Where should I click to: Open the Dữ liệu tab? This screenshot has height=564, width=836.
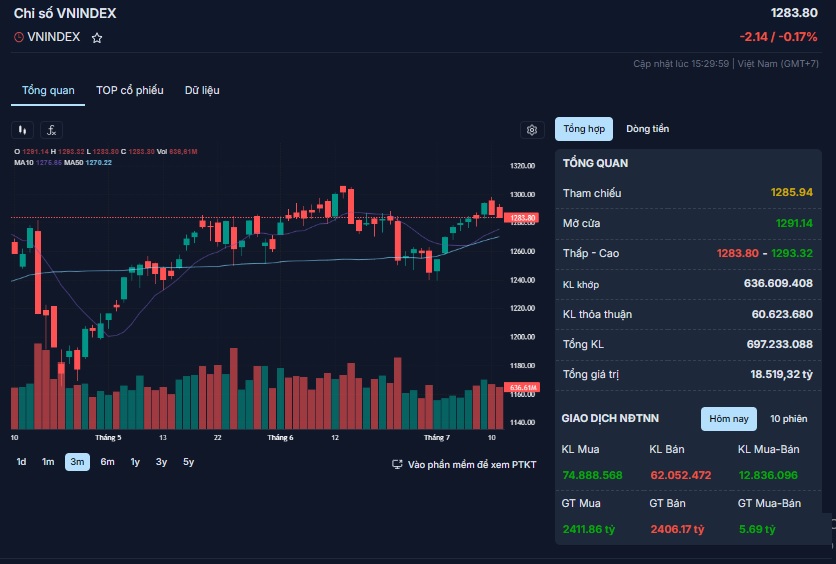click(202, 91)
